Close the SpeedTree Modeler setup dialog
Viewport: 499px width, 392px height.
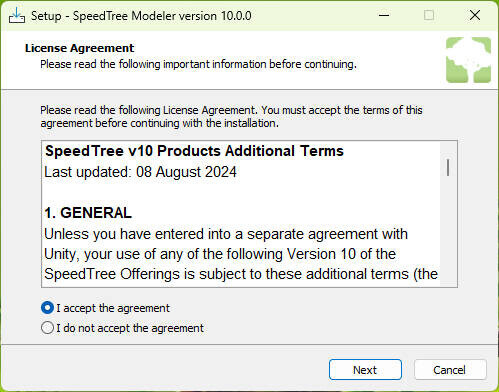[475, 15]
